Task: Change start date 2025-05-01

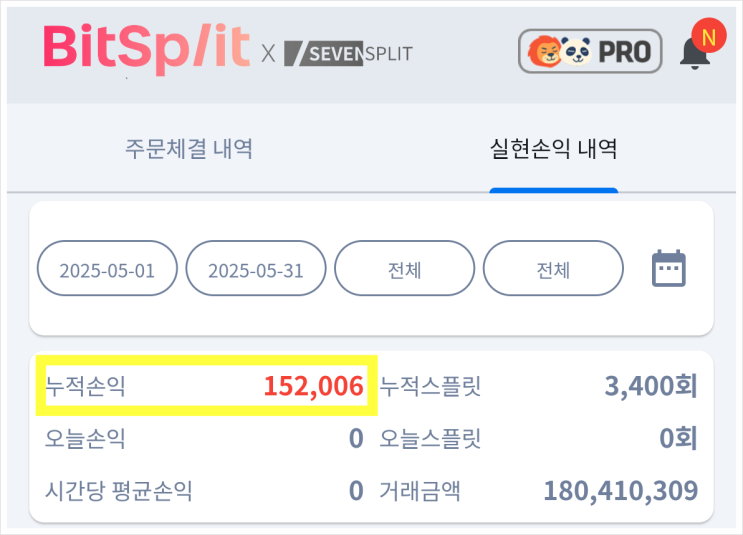Action: click(x=107, y=270)
